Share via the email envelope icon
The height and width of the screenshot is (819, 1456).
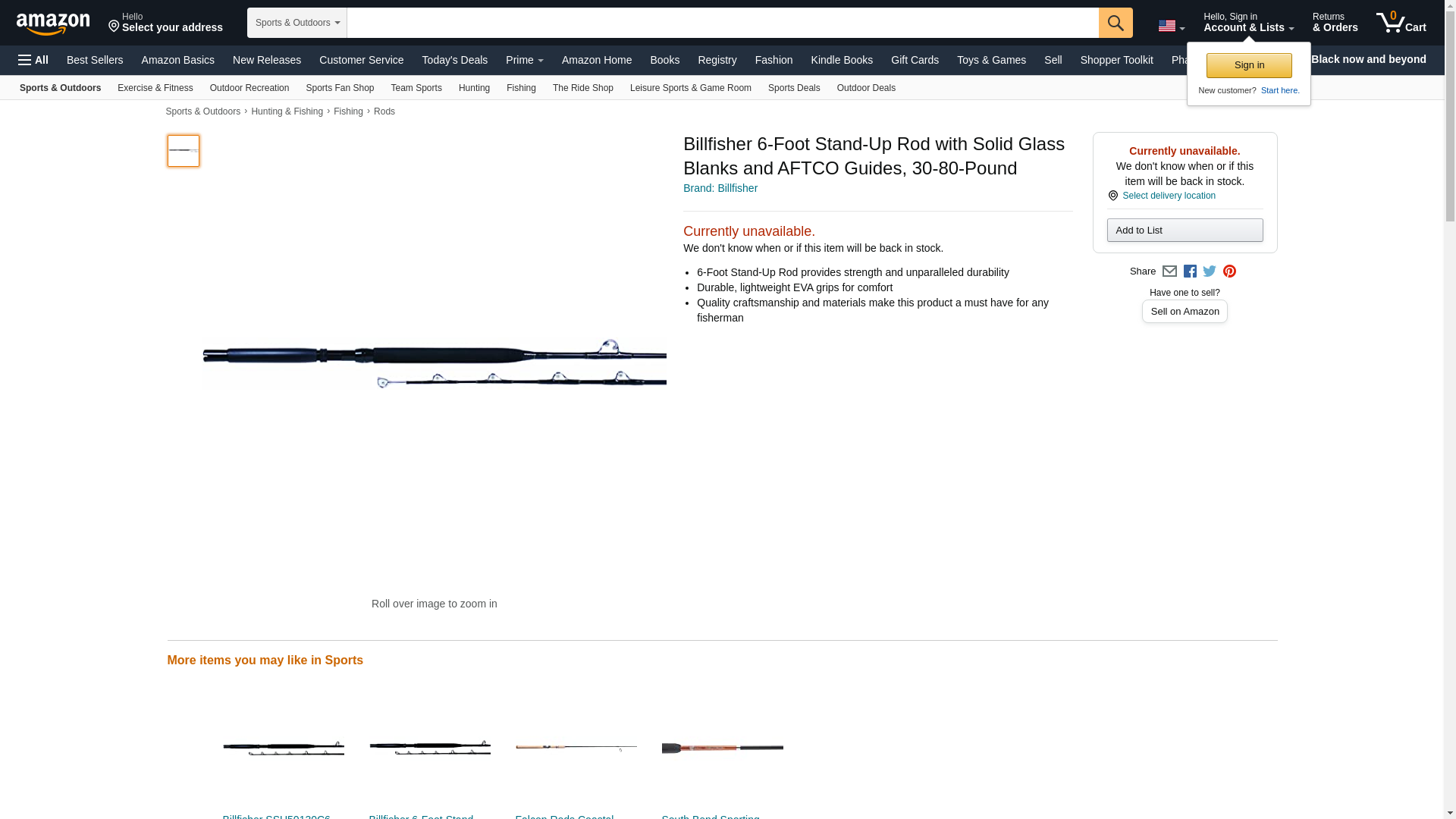point(1169,271)
